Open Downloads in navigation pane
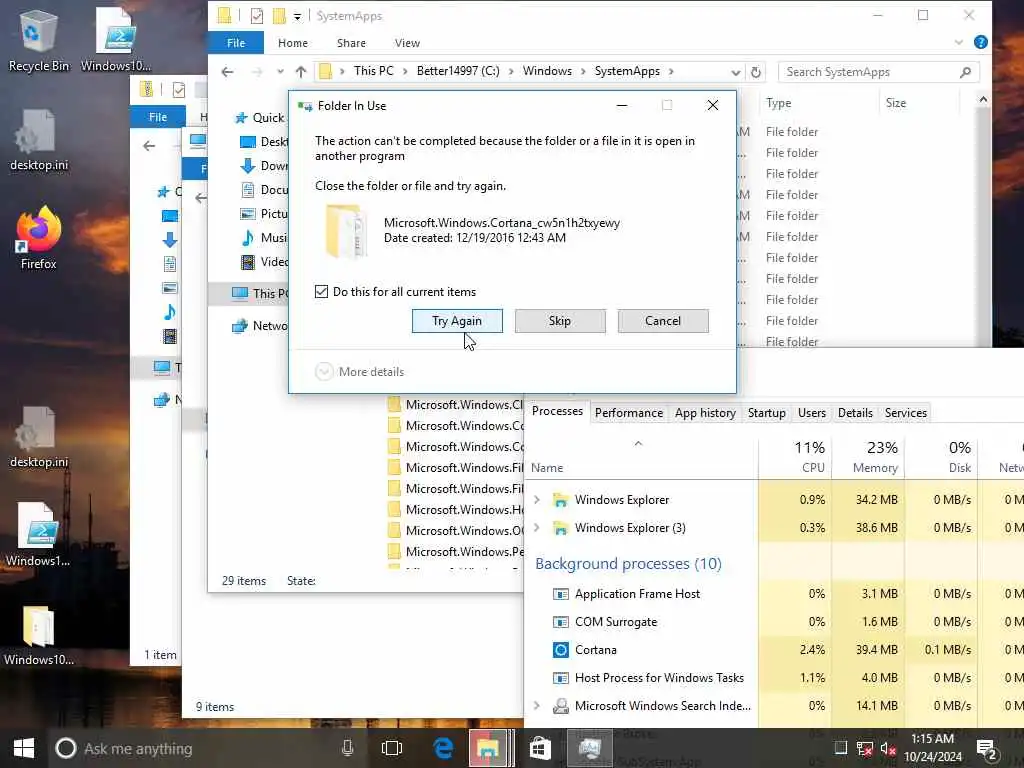The image size is (1024, 768). click(264, 166)
